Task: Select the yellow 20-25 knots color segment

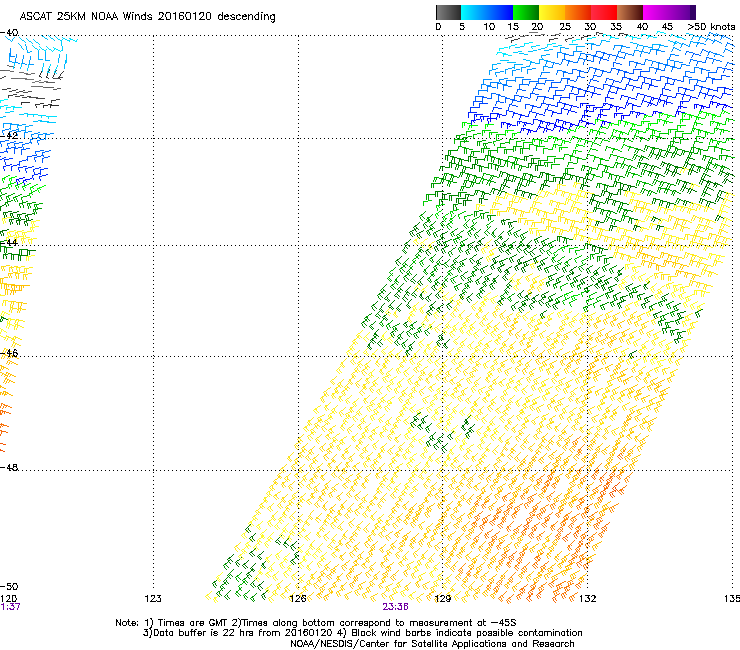Action: pos(552,12)
